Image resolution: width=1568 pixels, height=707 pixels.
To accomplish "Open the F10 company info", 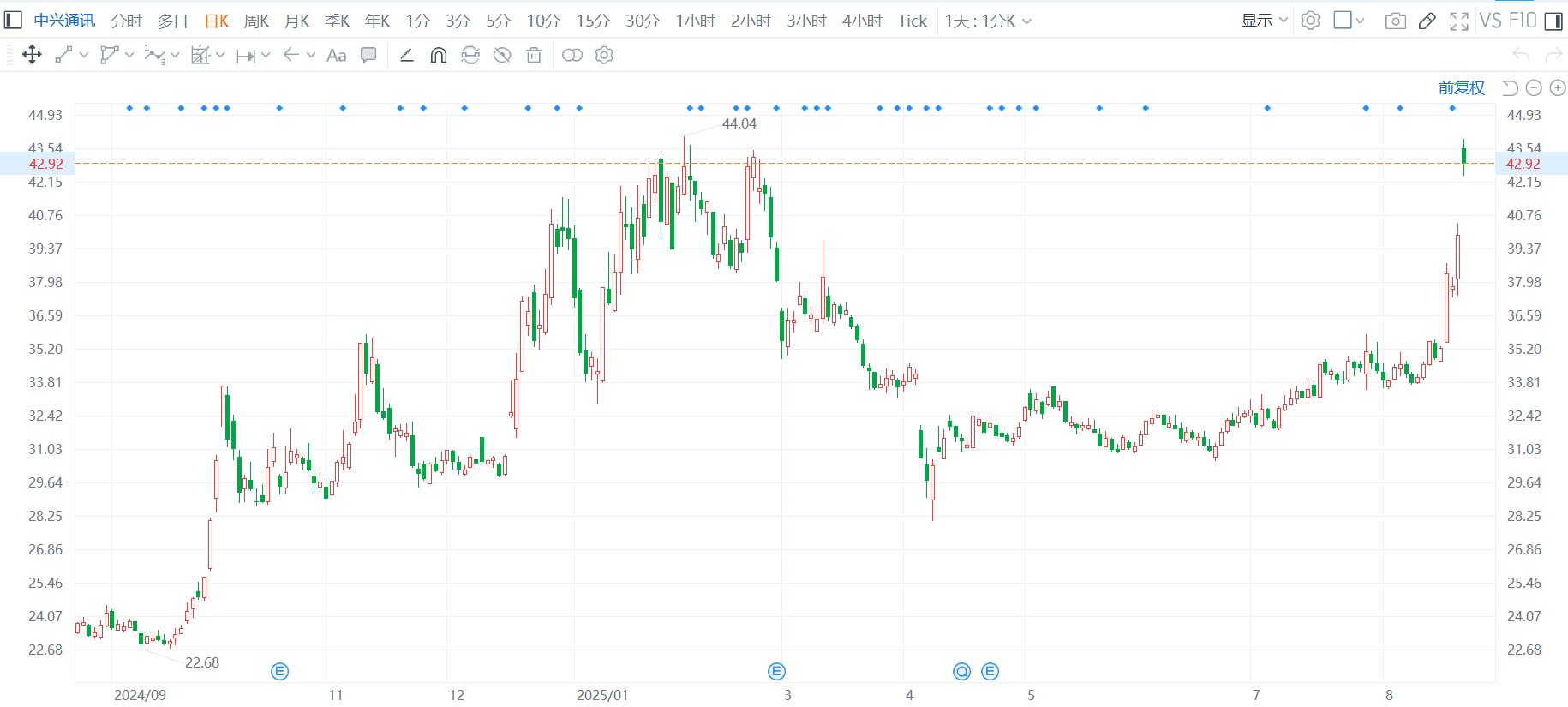I will click(1523, 20).
